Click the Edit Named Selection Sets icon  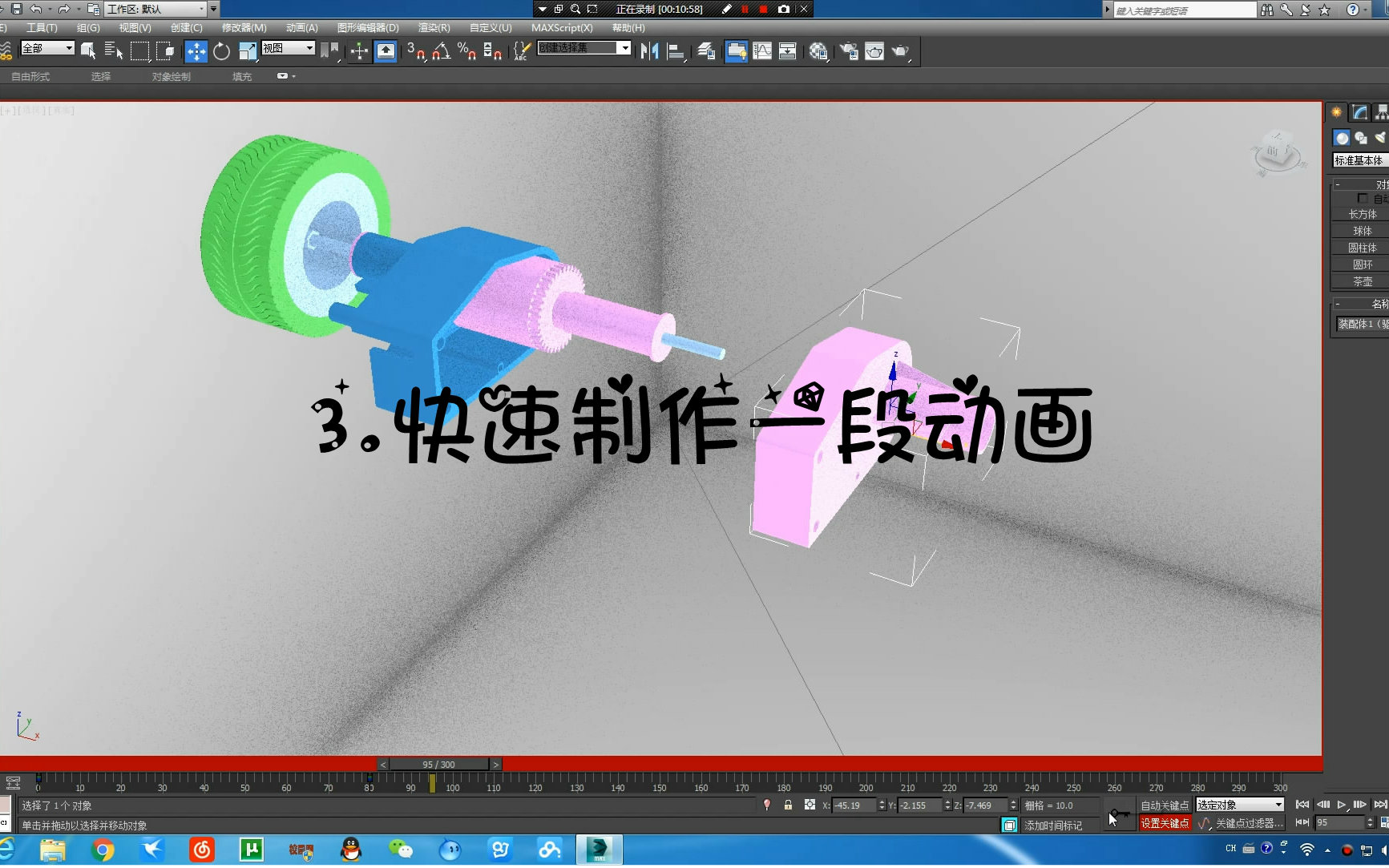point(521,51)
